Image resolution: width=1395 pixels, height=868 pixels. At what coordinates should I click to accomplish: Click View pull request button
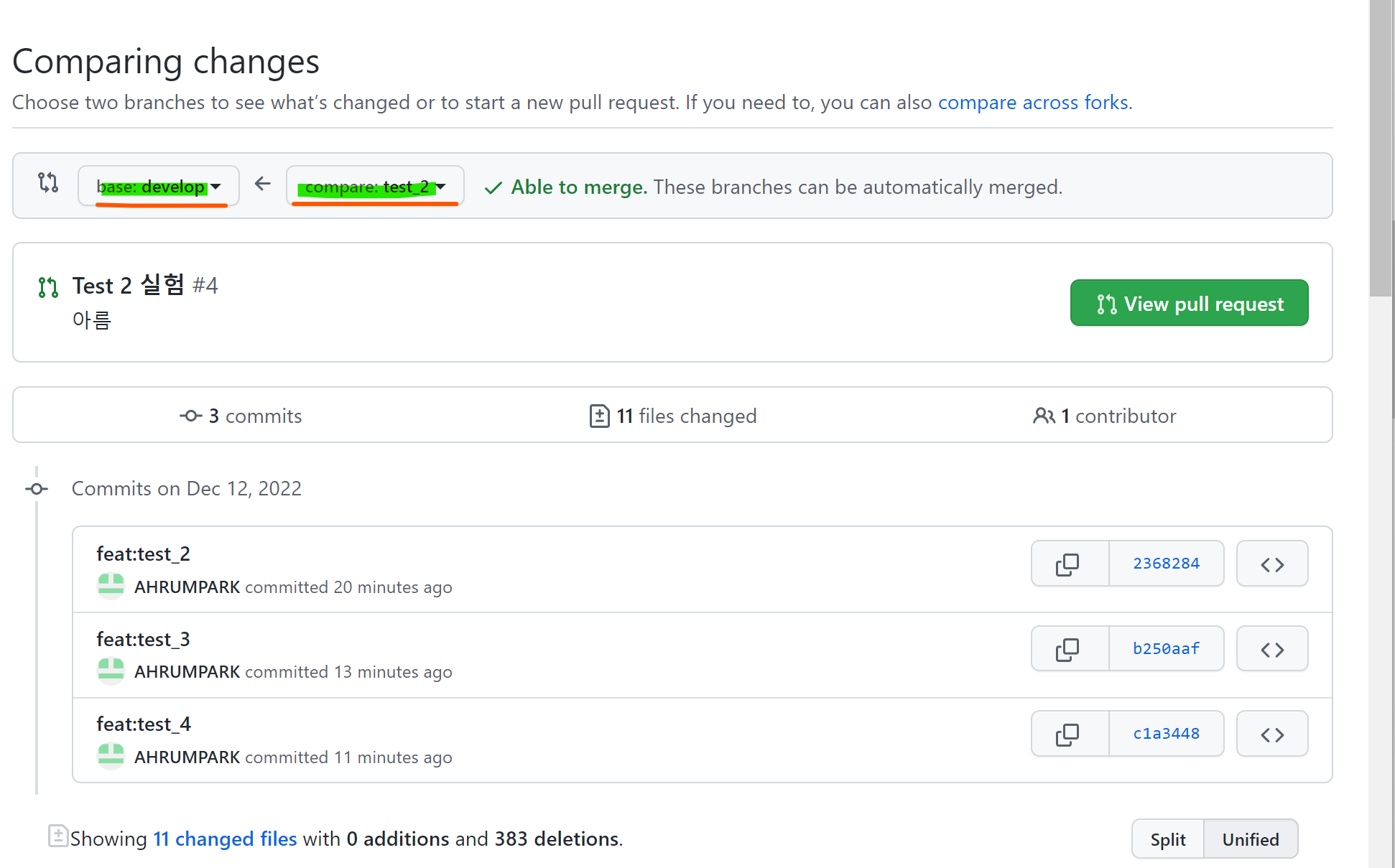(x=1189, y=304)
